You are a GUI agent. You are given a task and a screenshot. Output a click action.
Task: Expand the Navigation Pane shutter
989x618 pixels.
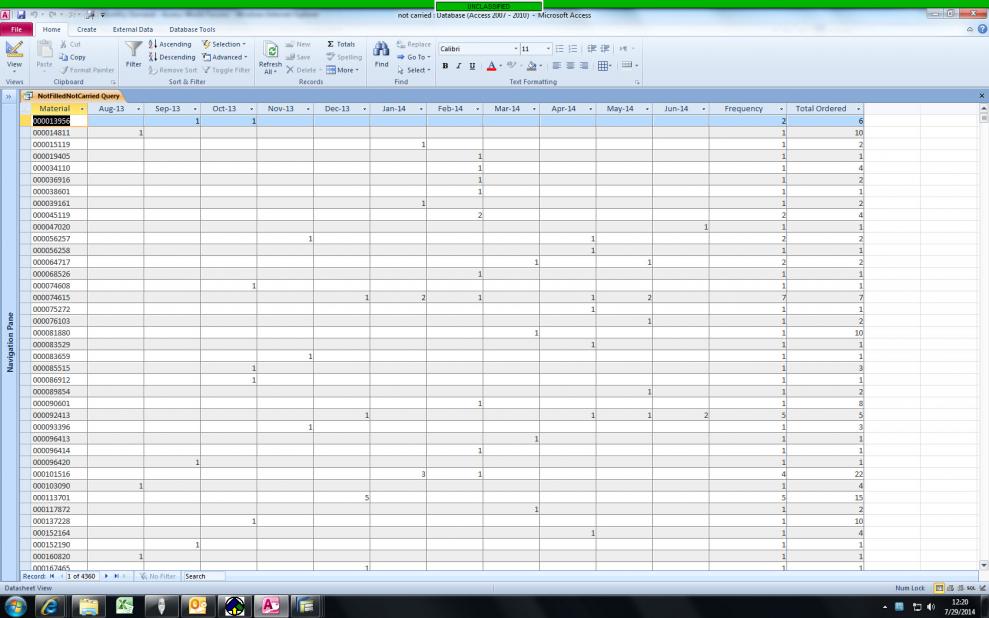click(x=9, y=96)
